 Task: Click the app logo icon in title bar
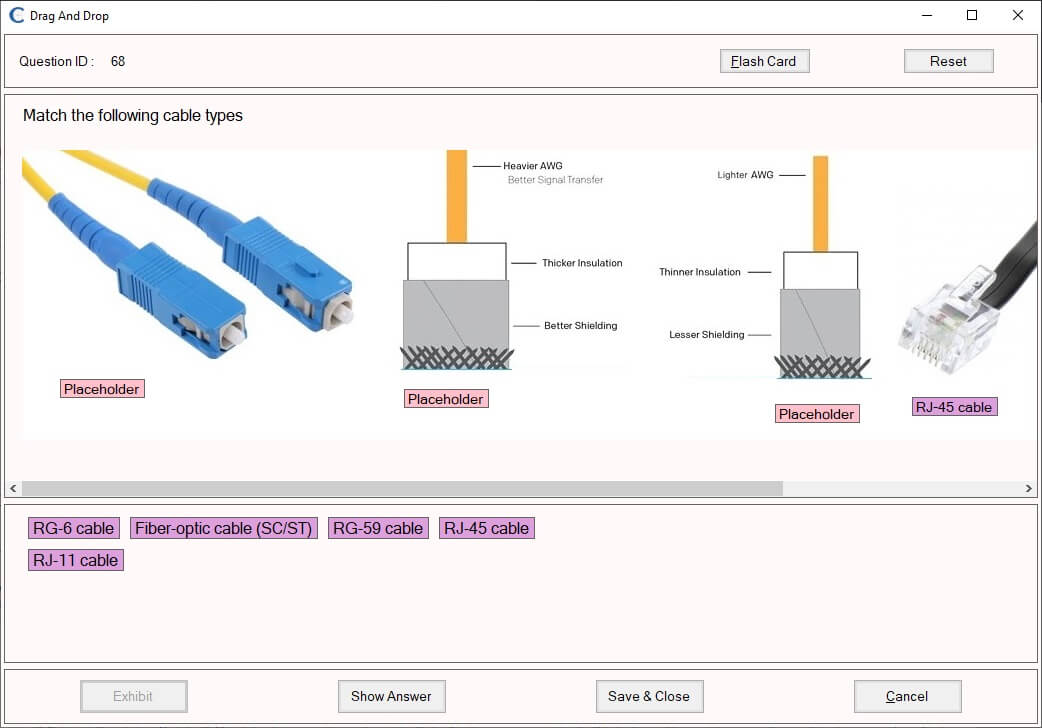coord(16,16)
